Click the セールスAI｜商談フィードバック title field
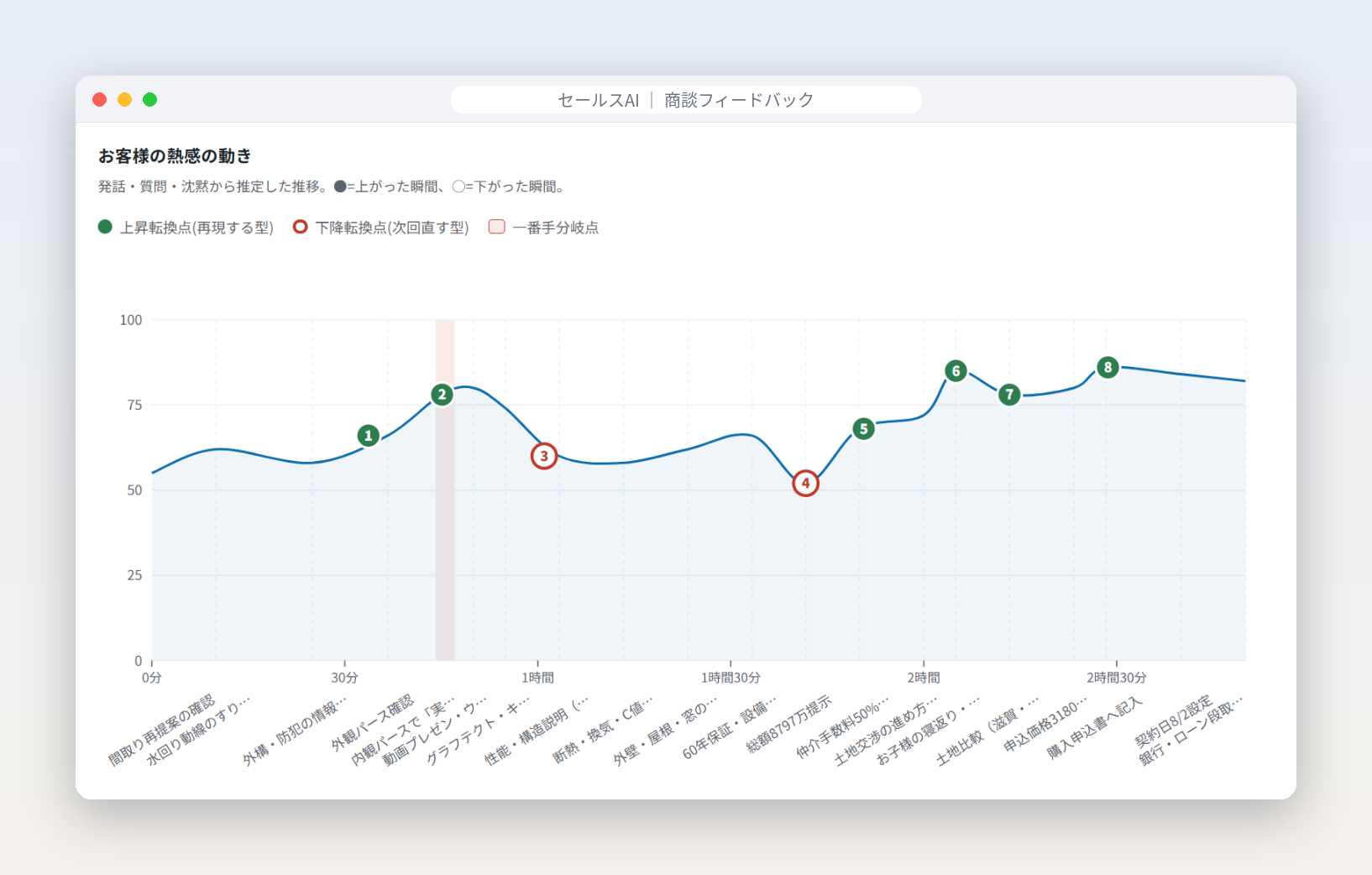 (686, 100)
